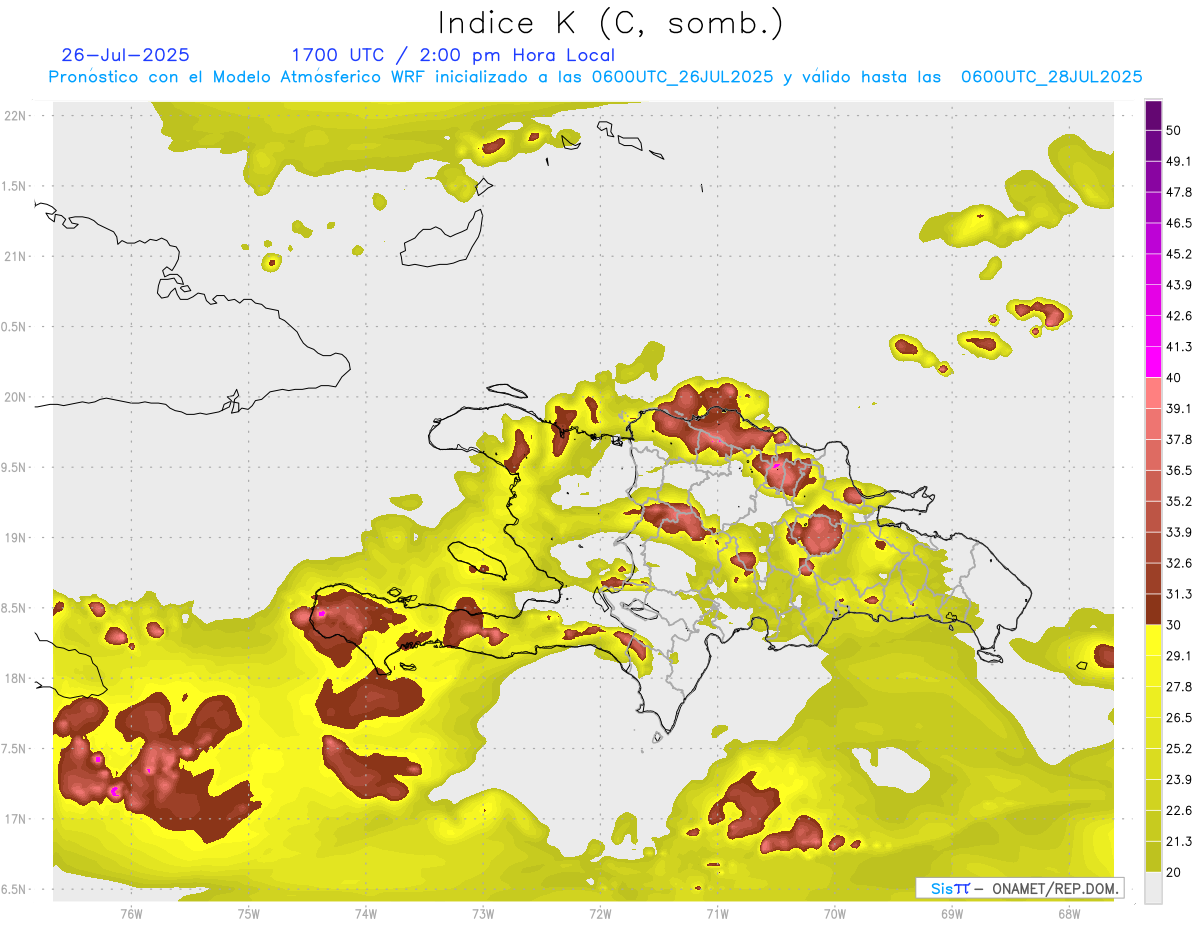This screenshot has height=927, width=1200.
Task: Click the "74W" longitude label
Action: 366,913
